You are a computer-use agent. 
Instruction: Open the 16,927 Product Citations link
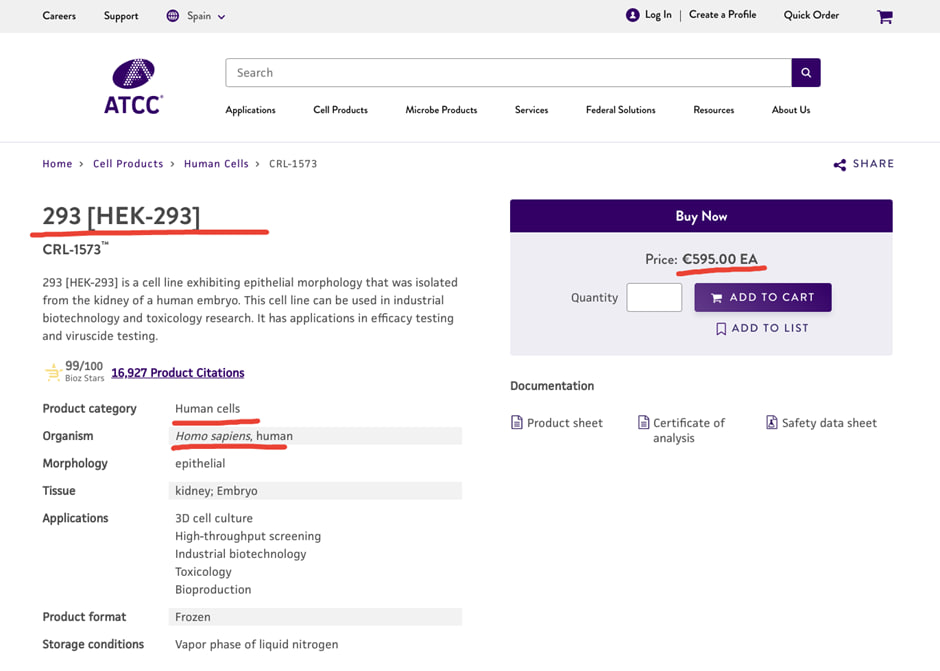click(177, 373)
